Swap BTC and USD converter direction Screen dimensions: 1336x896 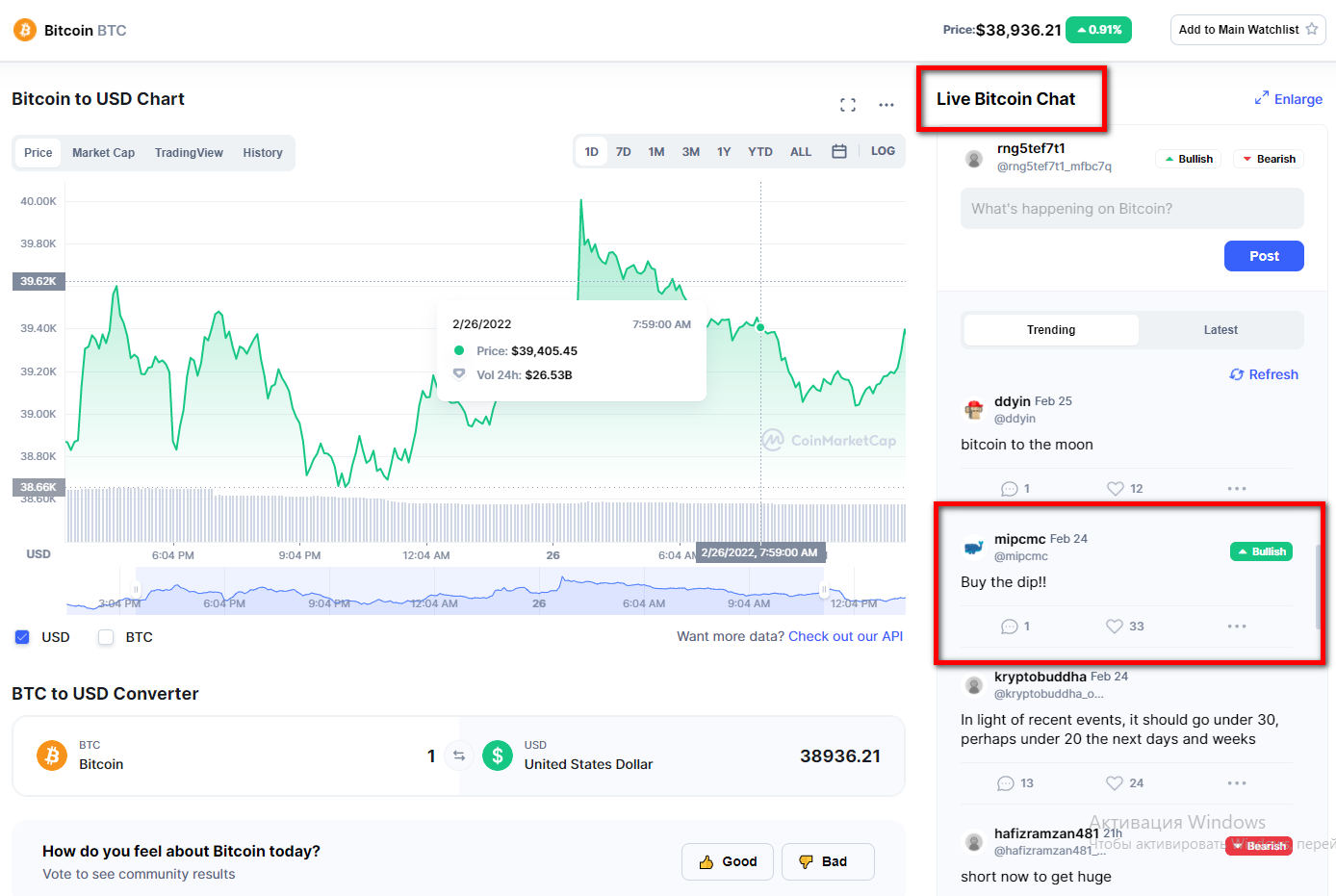coord(459,755)
